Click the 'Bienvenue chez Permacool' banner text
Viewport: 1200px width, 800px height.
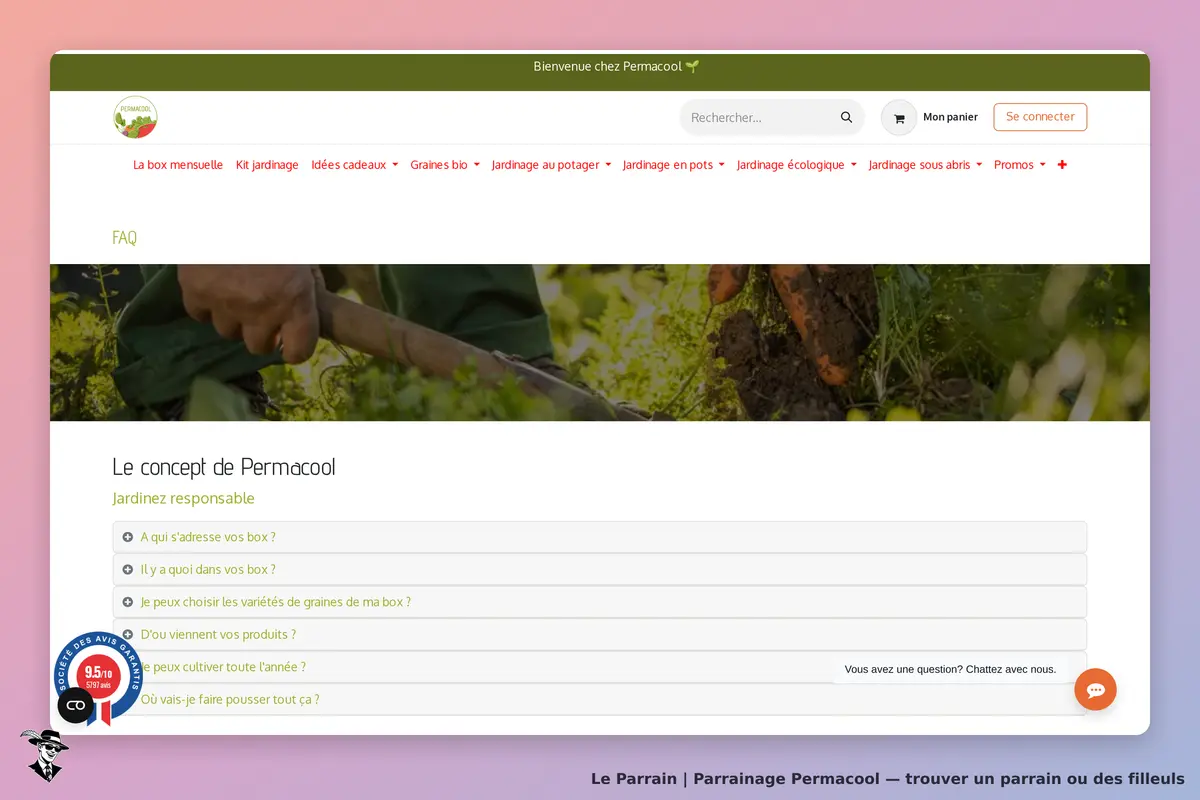pyautogui.click(x=616, y=67)
